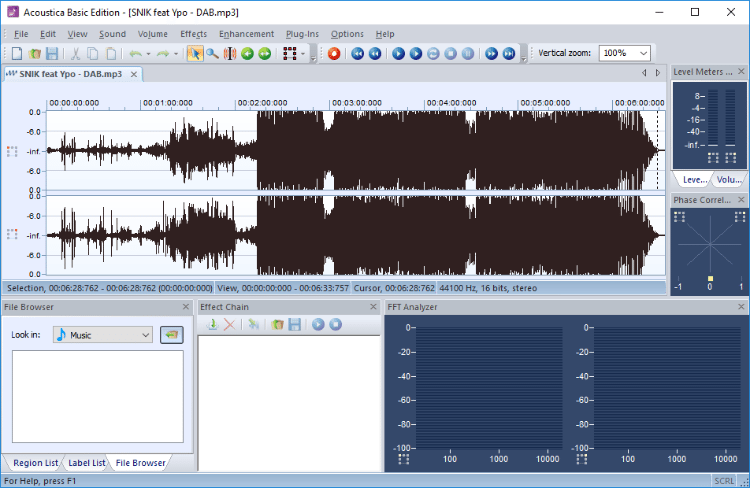Image resolution: width=750 pixels, height=488 pixels.
Task: Switch to the Volu... meter tab
Action: point(728,179)
